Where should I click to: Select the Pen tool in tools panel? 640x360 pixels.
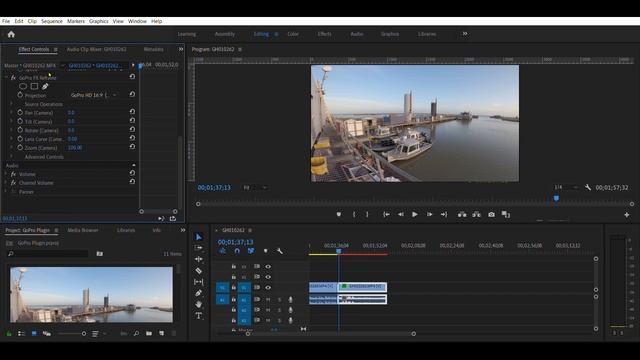[x=199, y=293]
